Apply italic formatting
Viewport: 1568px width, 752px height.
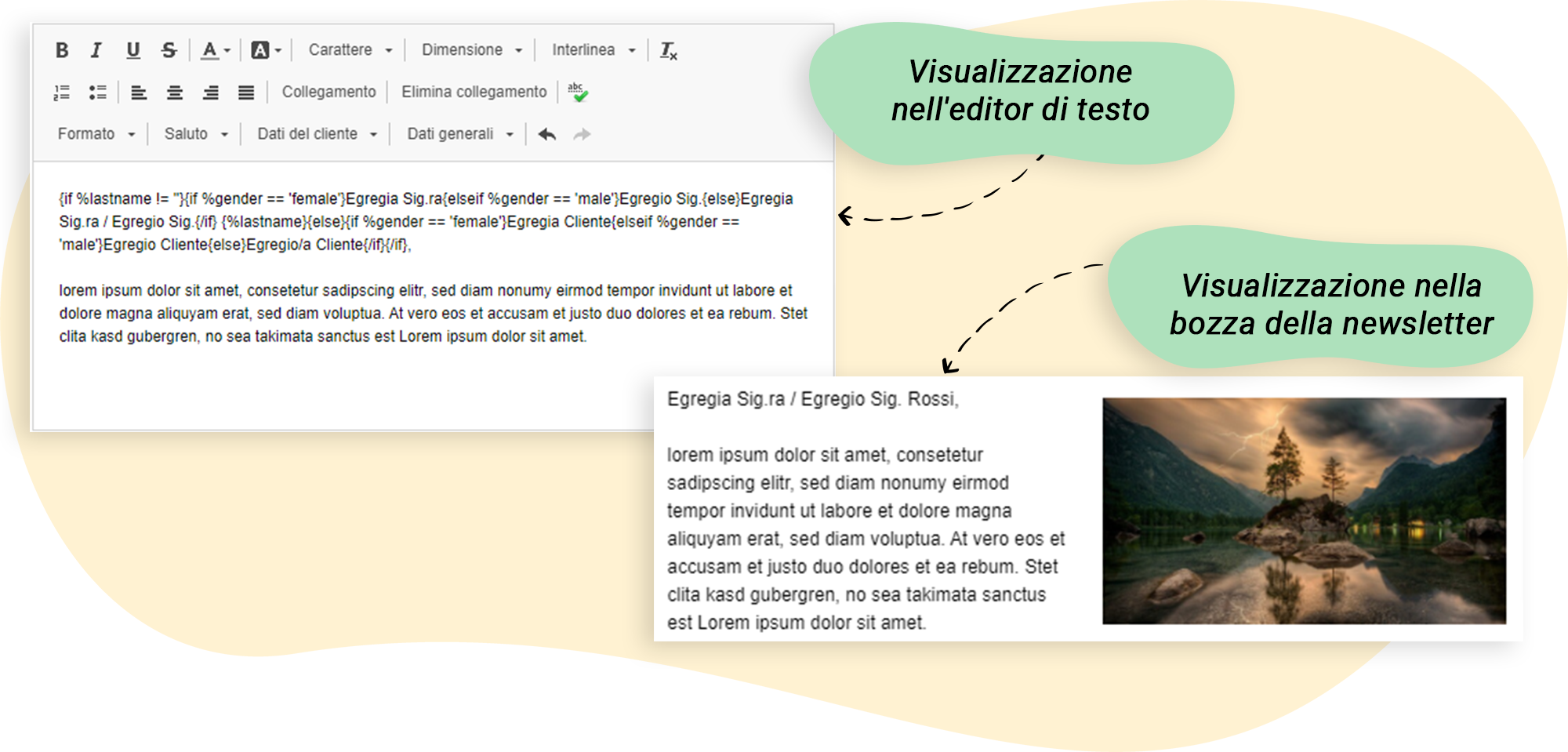pos(96,50)
